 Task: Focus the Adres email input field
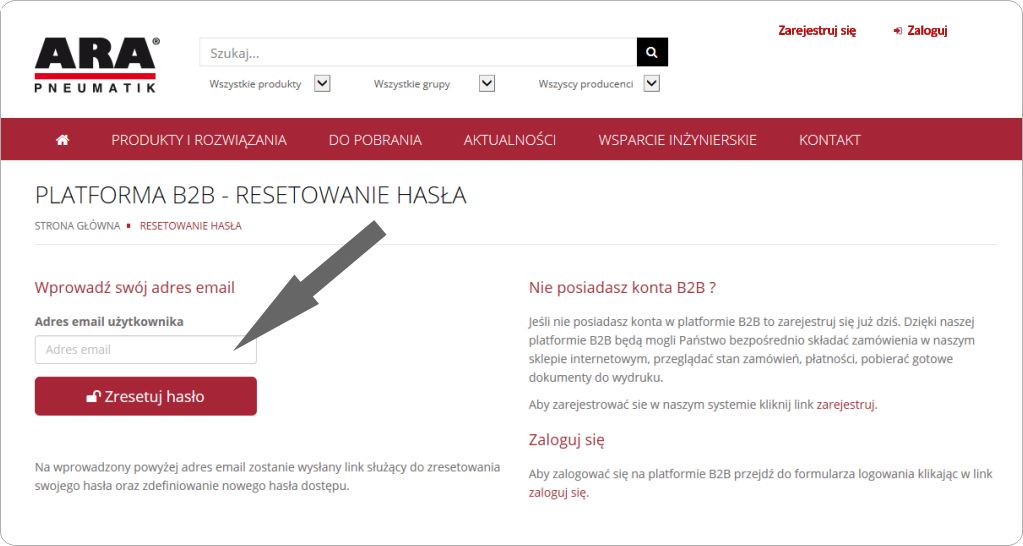(145, 350)
